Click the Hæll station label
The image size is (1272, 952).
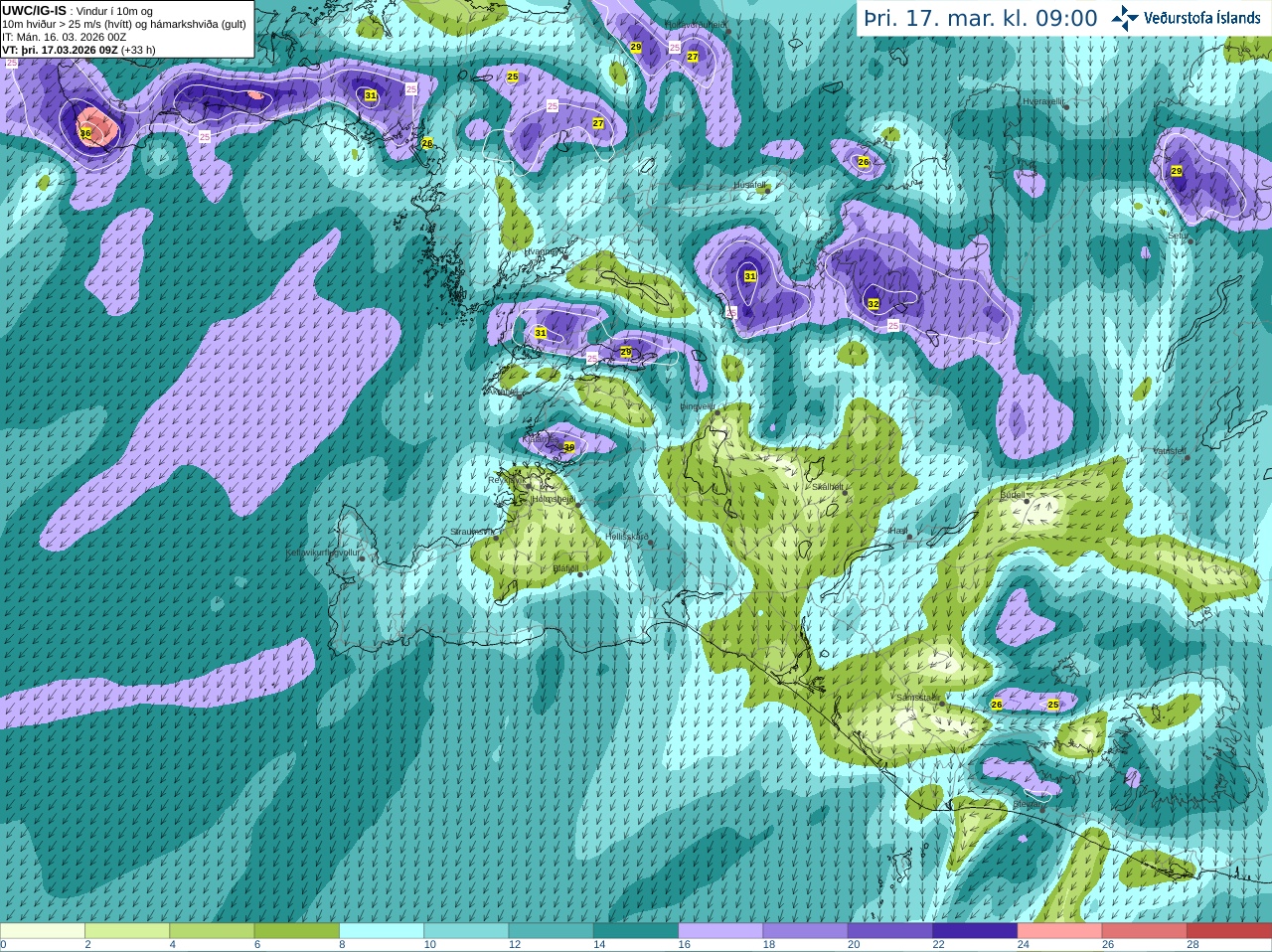point(898,531)
